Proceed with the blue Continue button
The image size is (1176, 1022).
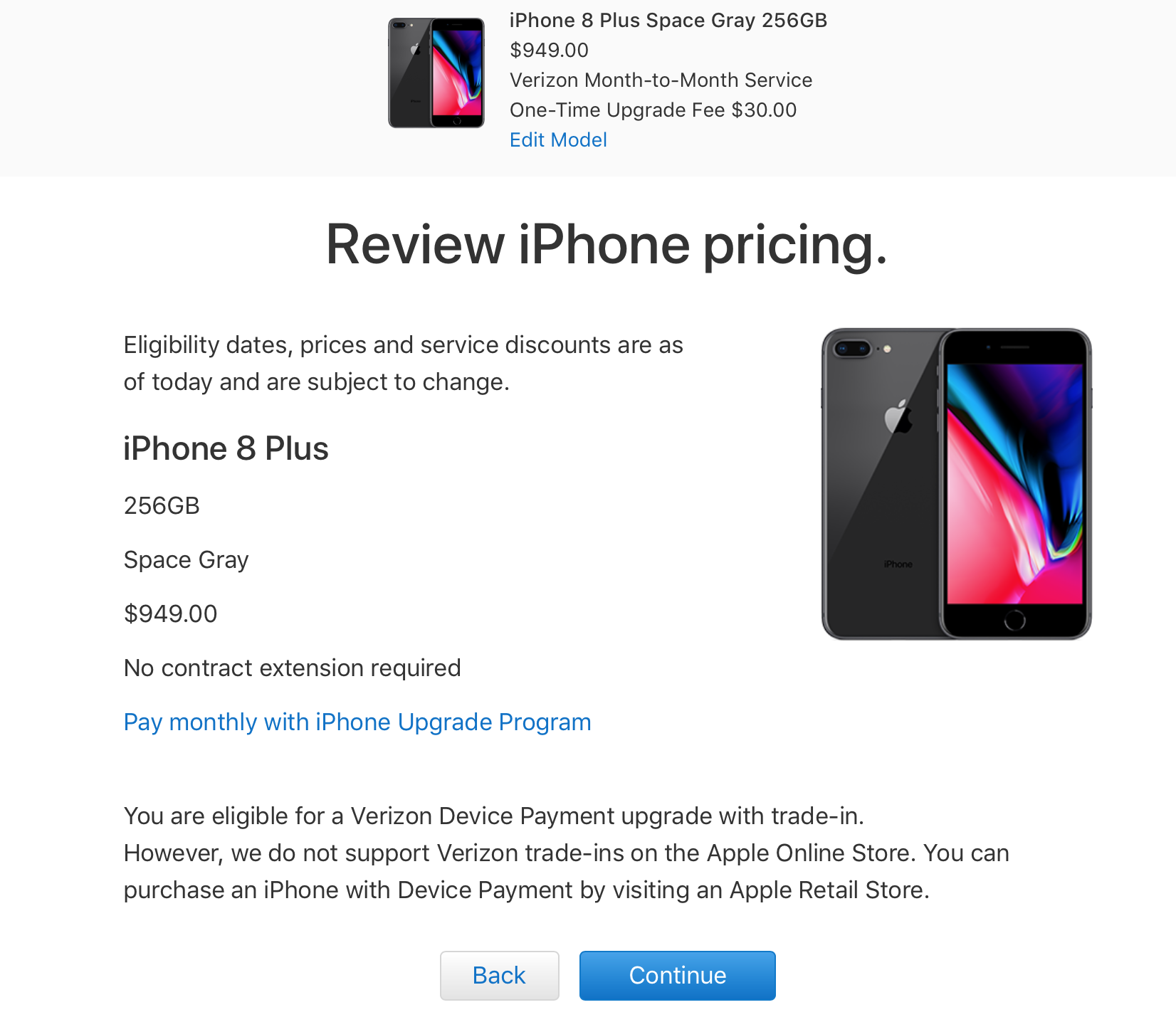(x=677, y=975)
